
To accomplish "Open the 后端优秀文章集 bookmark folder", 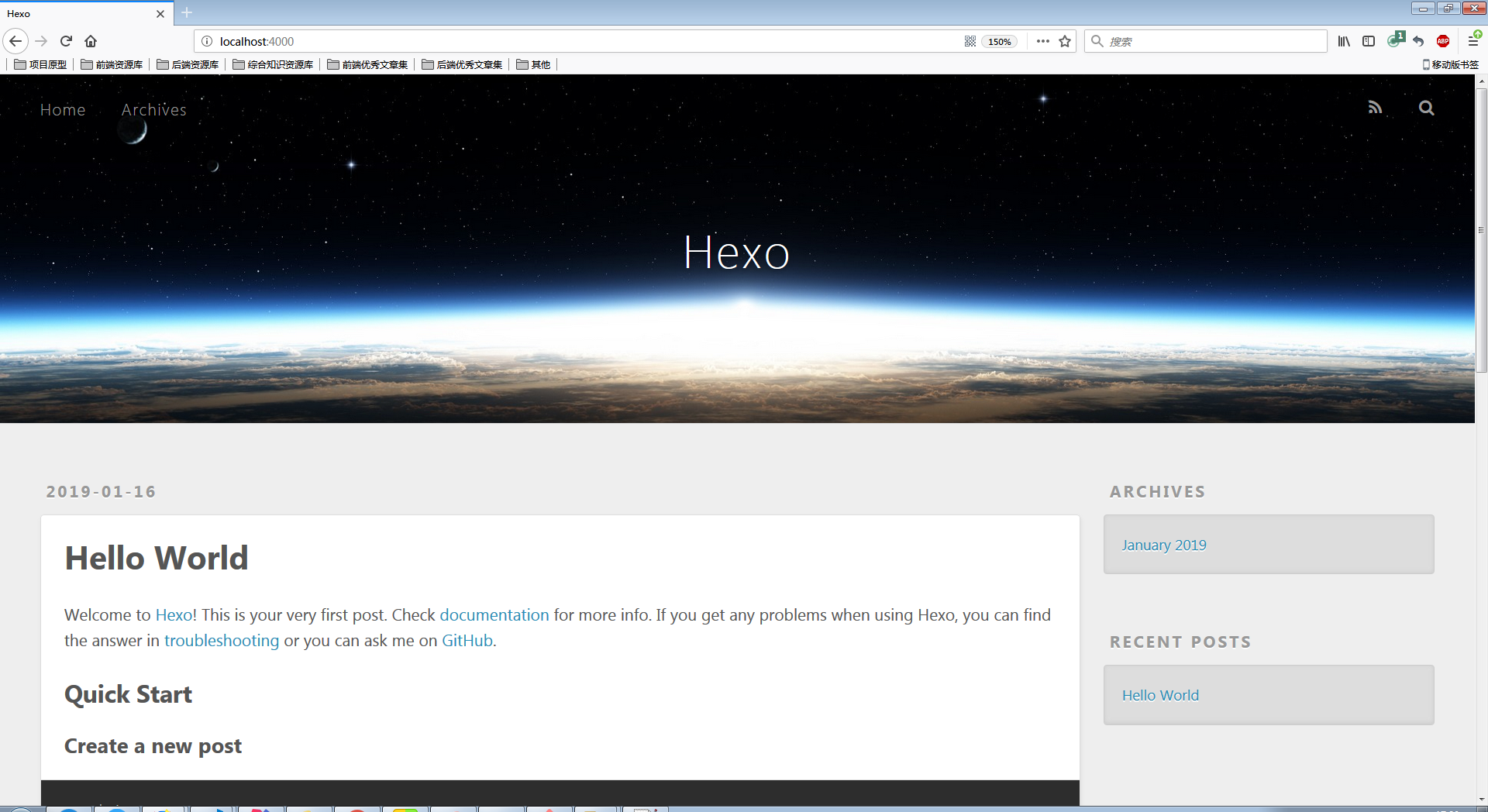I will point(462,64).
